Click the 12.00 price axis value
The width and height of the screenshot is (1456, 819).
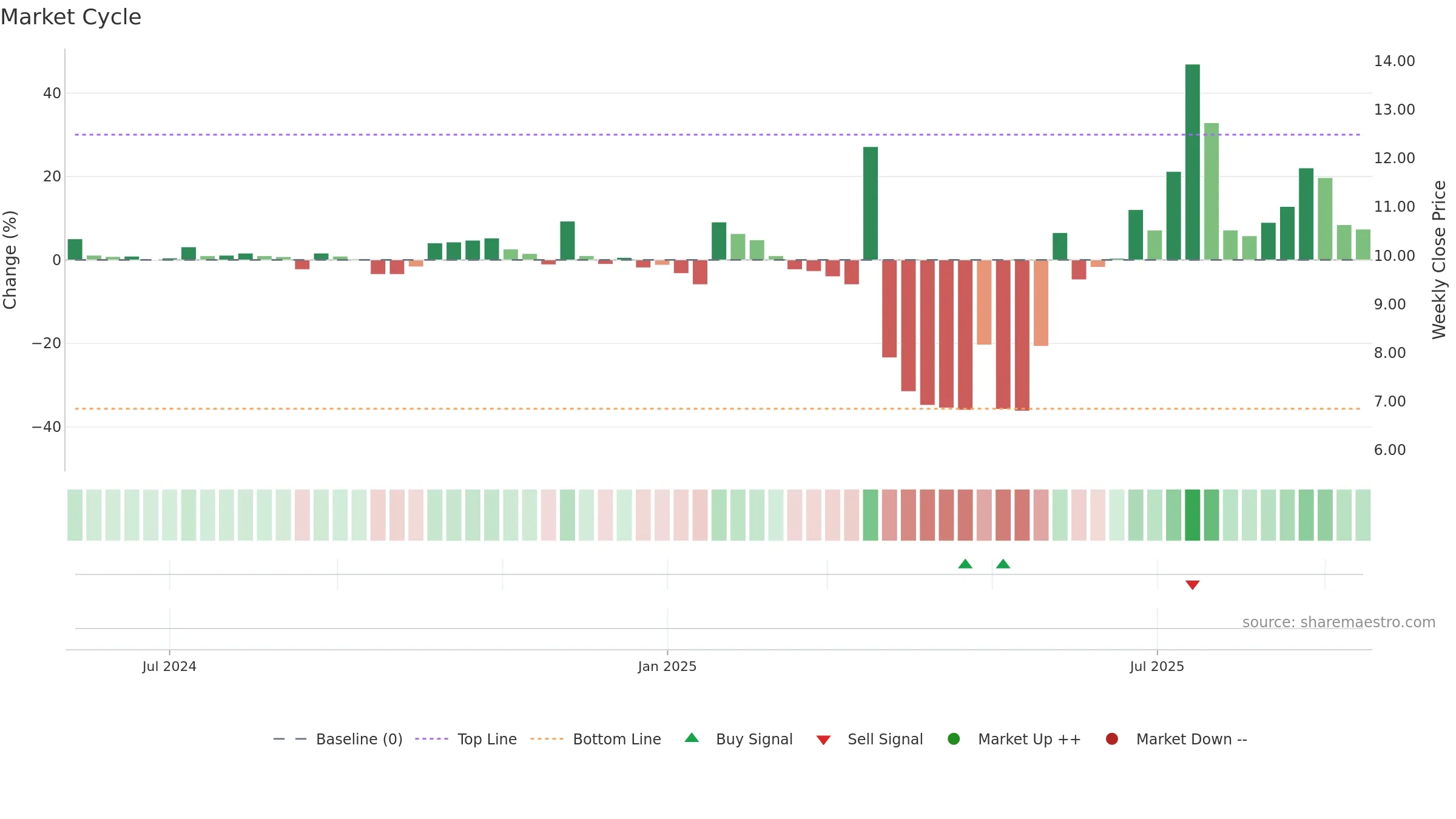[1394, 158]
